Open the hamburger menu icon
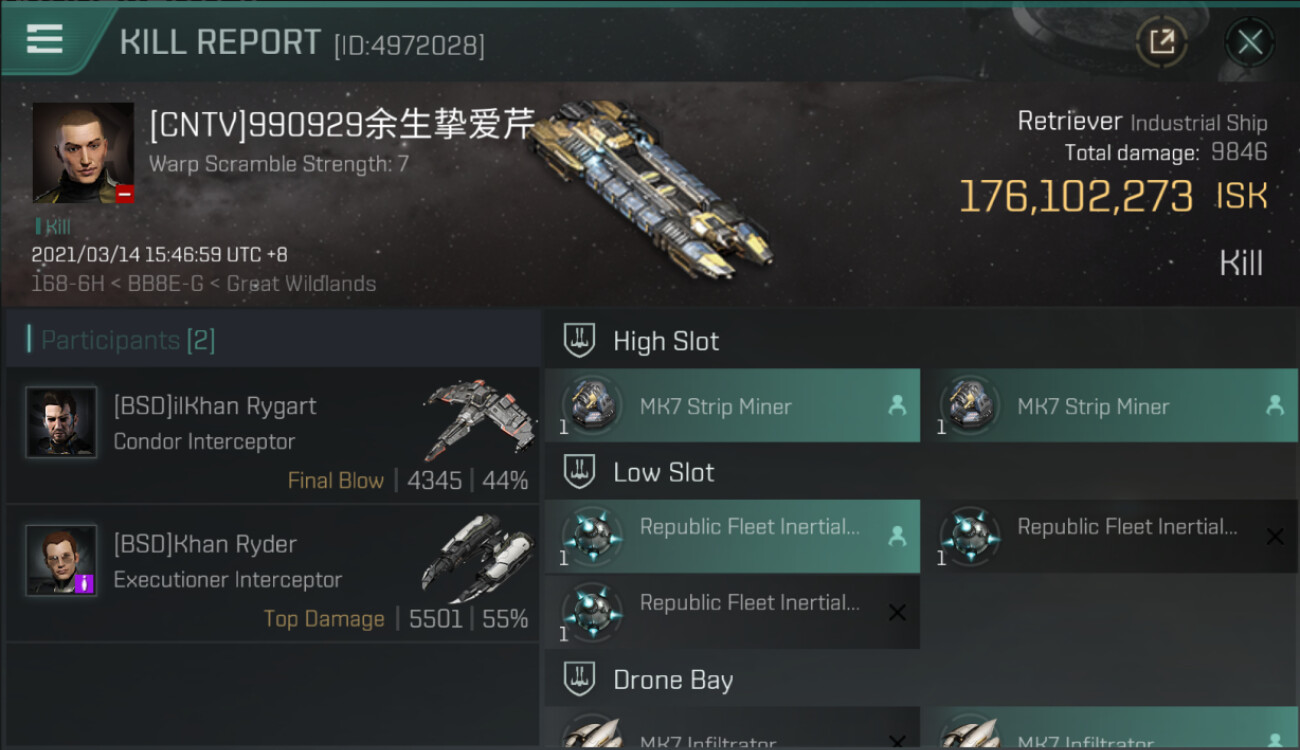Screen dimensions: 1300x750 pos(45,39)
